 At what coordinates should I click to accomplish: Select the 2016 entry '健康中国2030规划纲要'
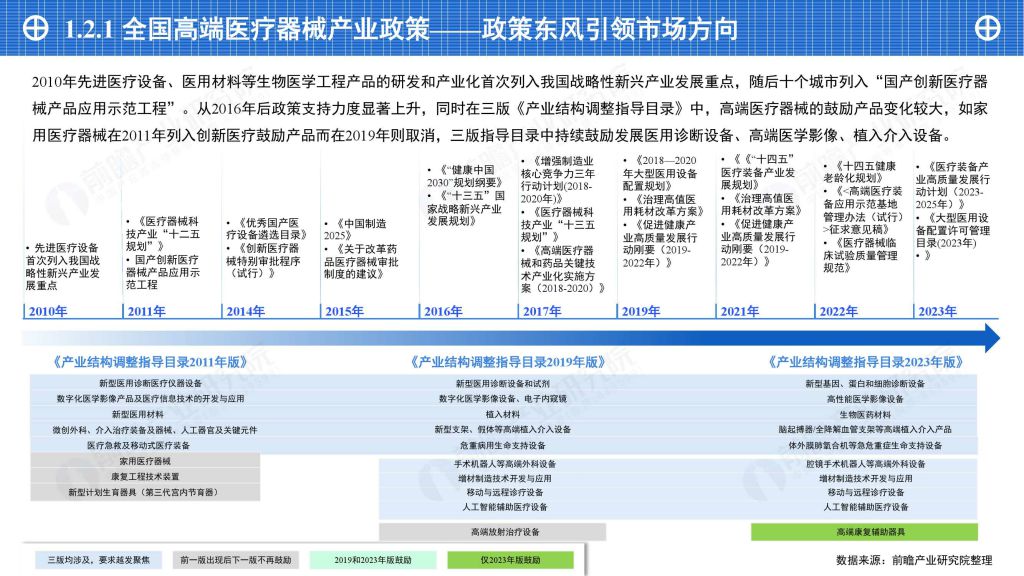465,176
